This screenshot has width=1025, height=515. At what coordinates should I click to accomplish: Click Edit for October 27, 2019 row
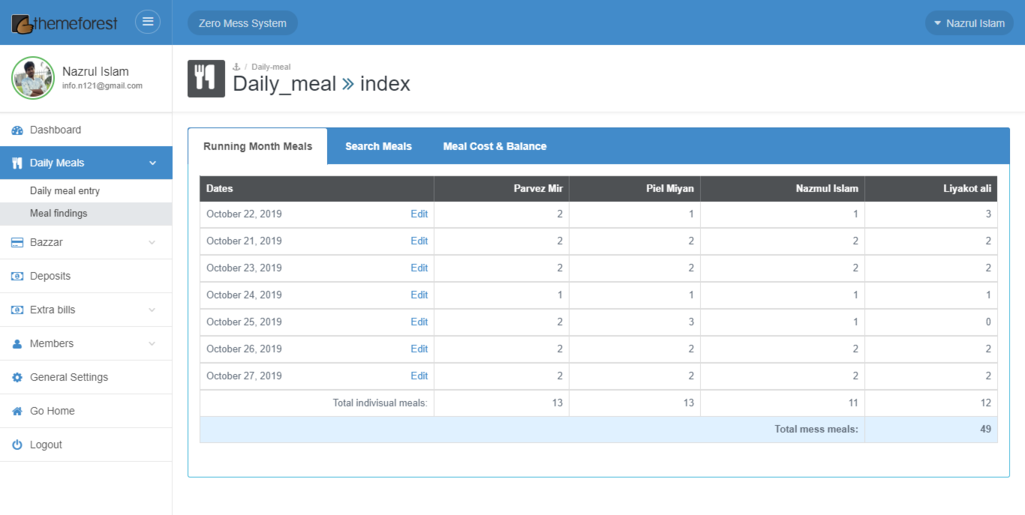point(419,376)
